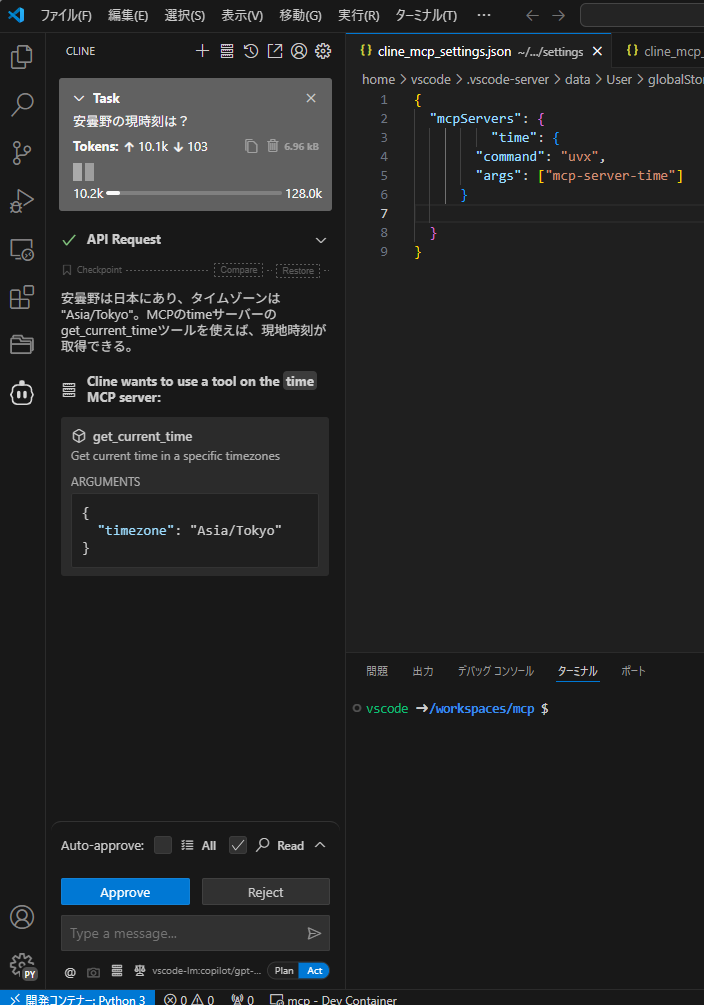
Task: Focus the Type a message input field
Action: [185, 933]
